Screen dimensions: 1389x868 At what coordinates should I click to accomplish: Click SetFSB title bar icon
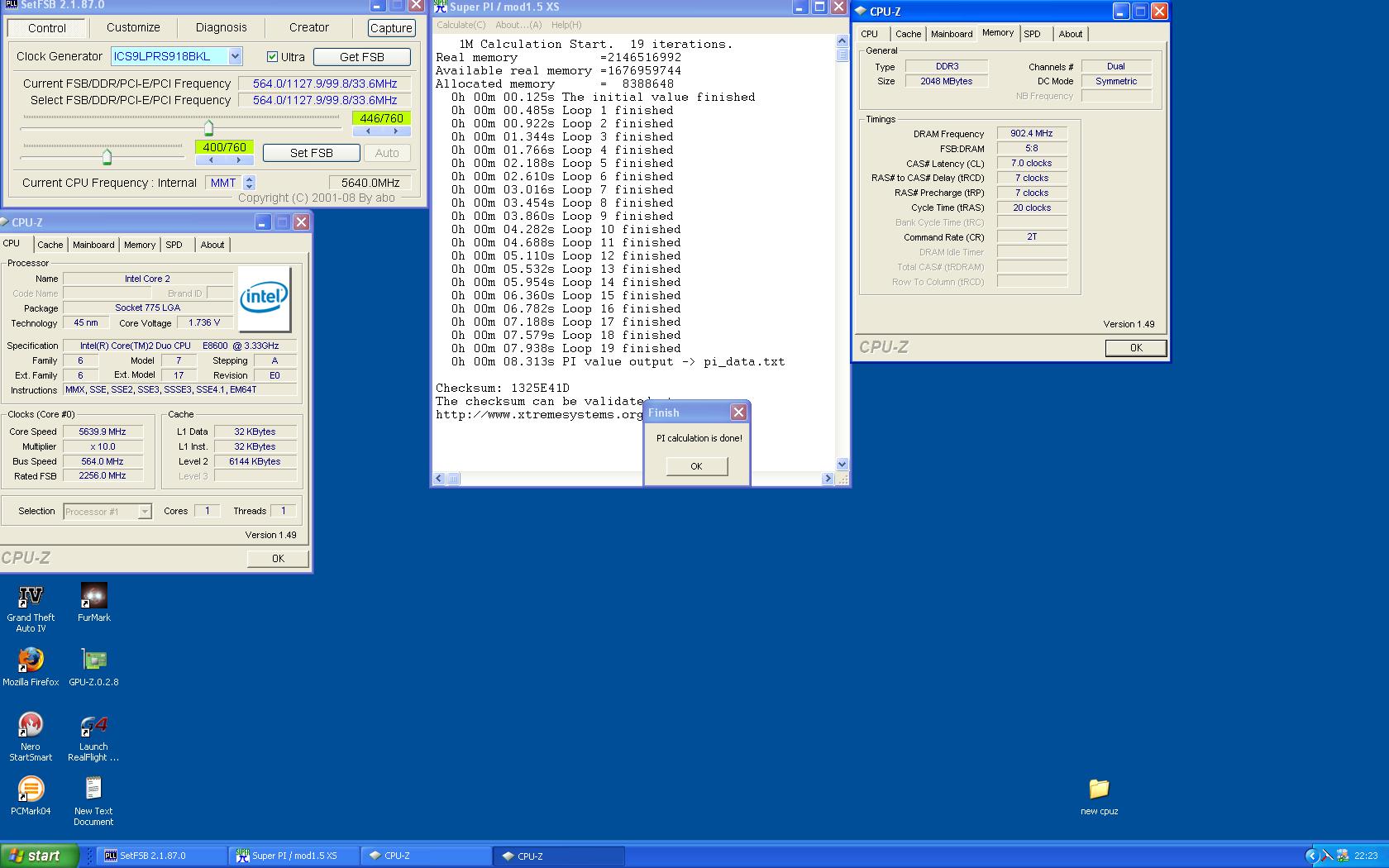click(x=11, y=5)
